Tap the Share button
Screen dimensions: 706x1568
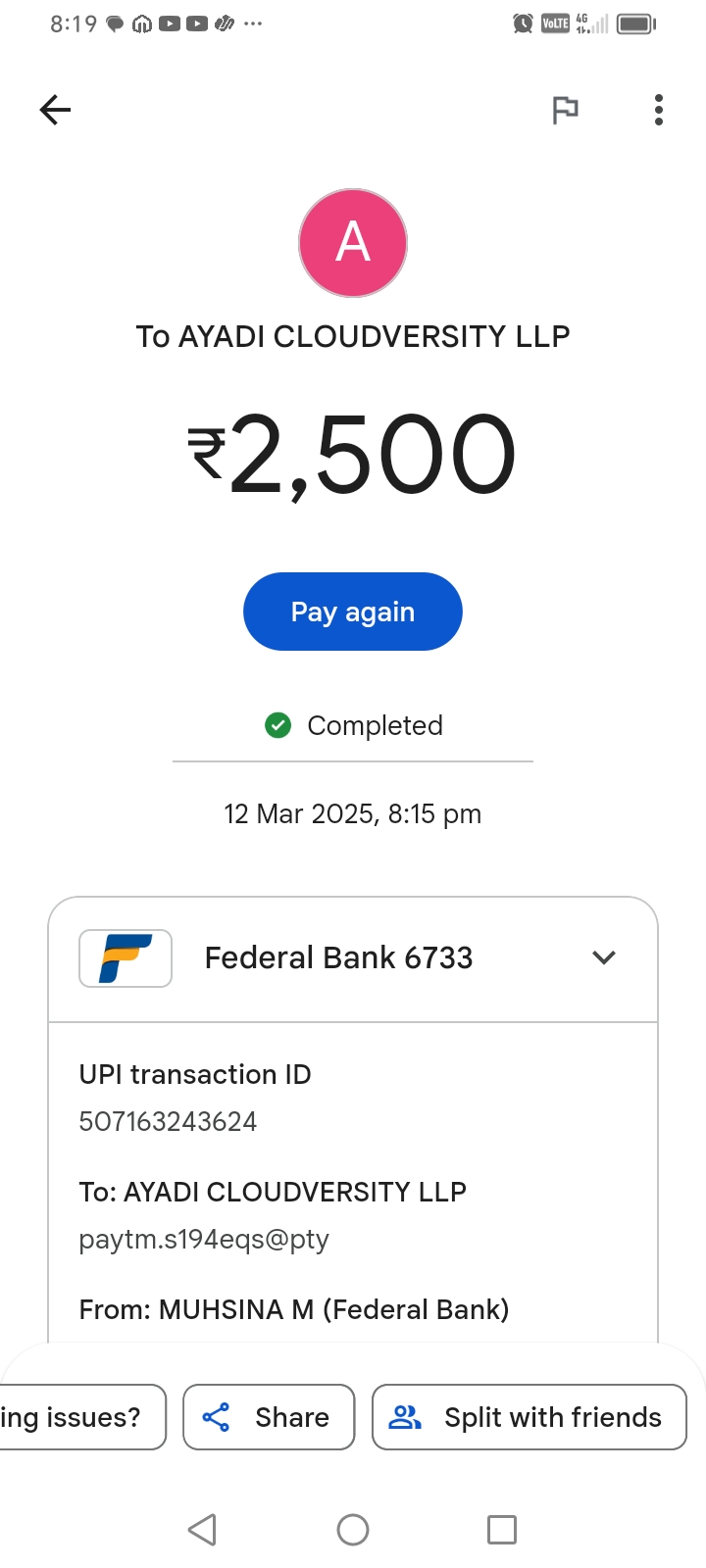269,1417
